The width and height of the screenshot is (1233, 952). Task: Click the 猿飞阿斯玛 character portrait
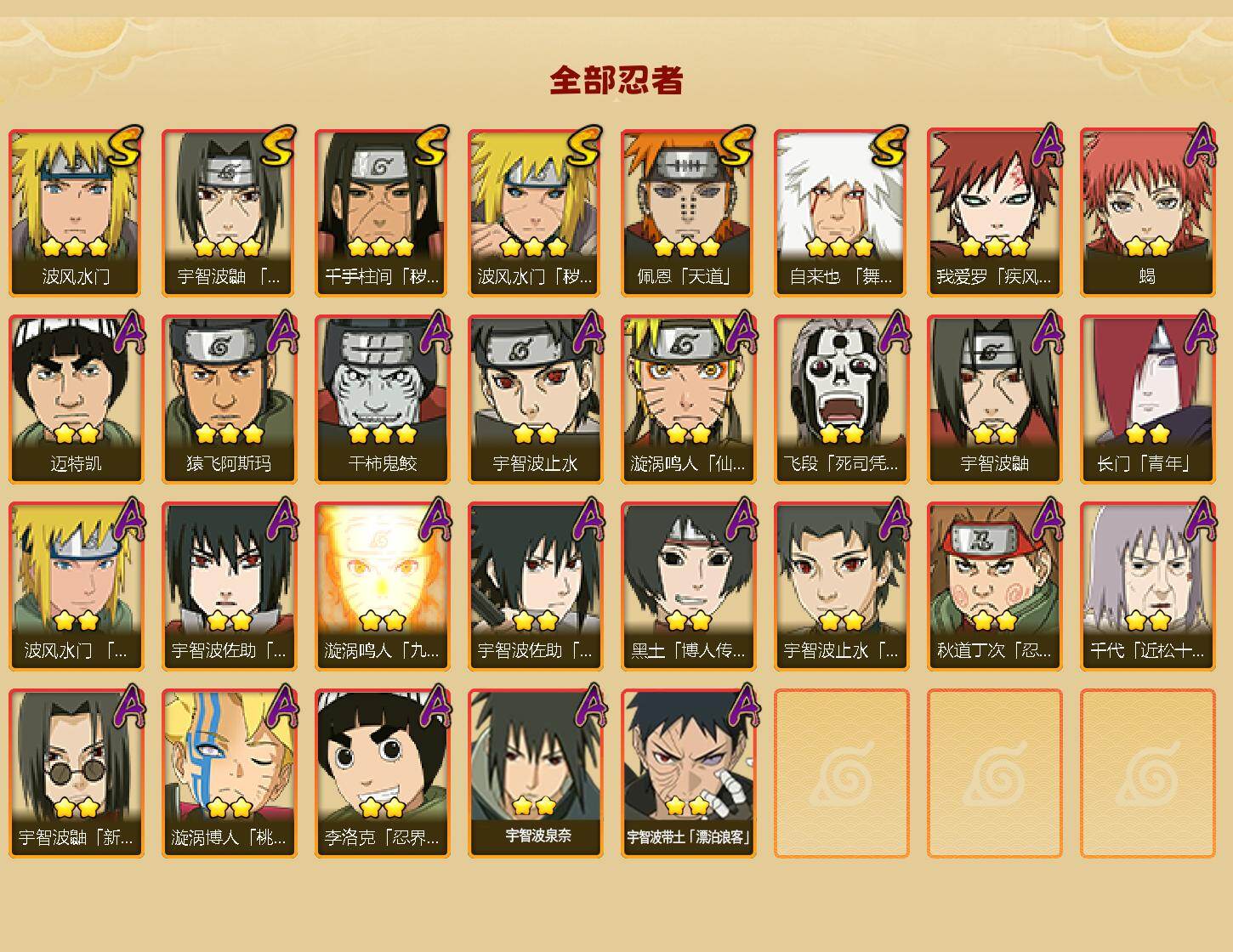[x=230, y=399]
